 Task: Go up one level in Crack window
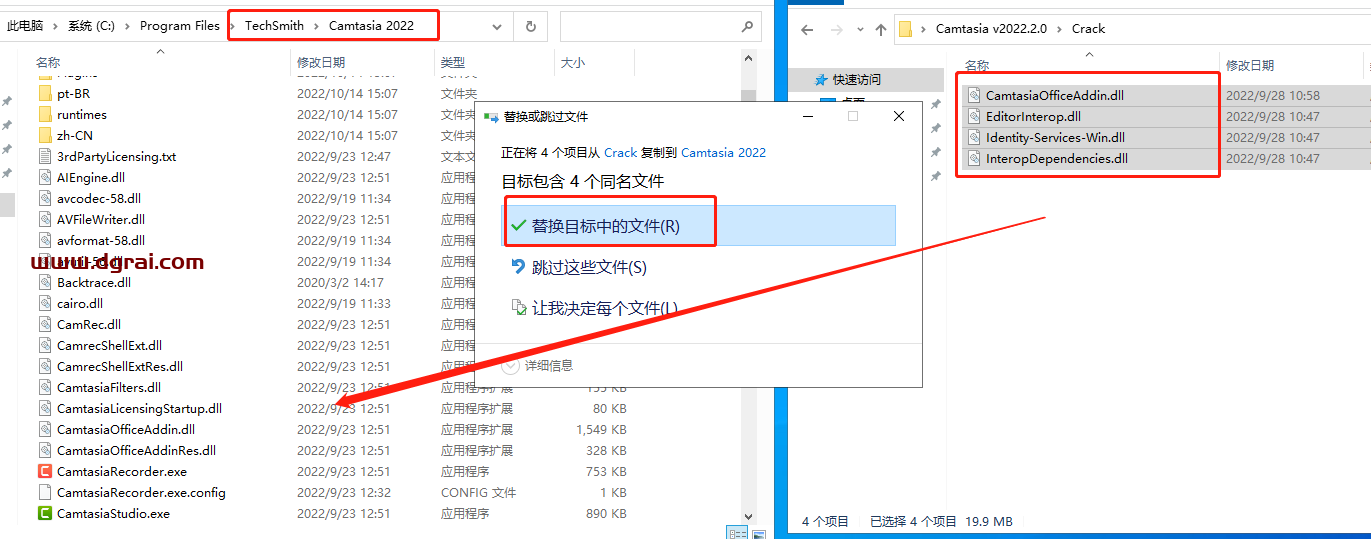[881, 29]
